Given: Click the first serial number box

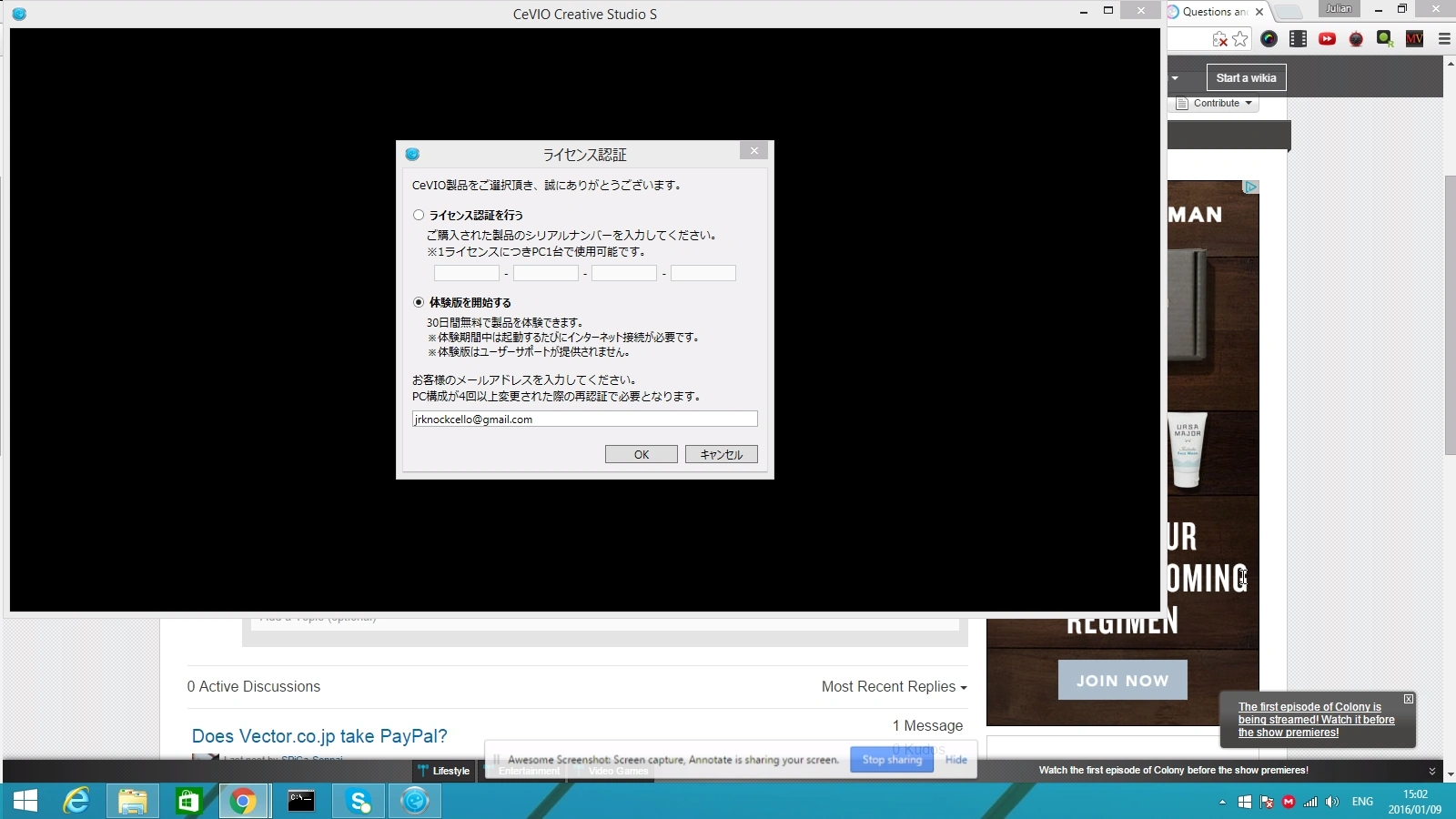Looking at the screenshot, I should (x=466, y=273).
